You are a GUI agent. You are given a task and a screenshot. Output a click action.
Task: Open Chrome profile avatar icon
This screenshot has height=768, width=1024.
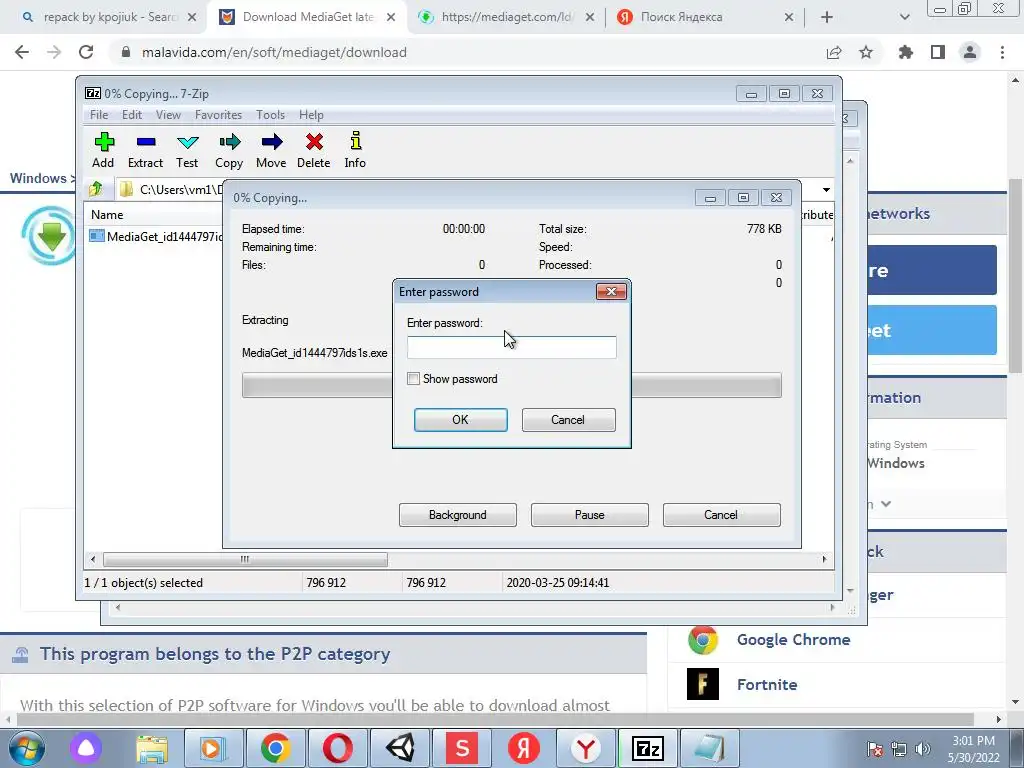[970, 52]
